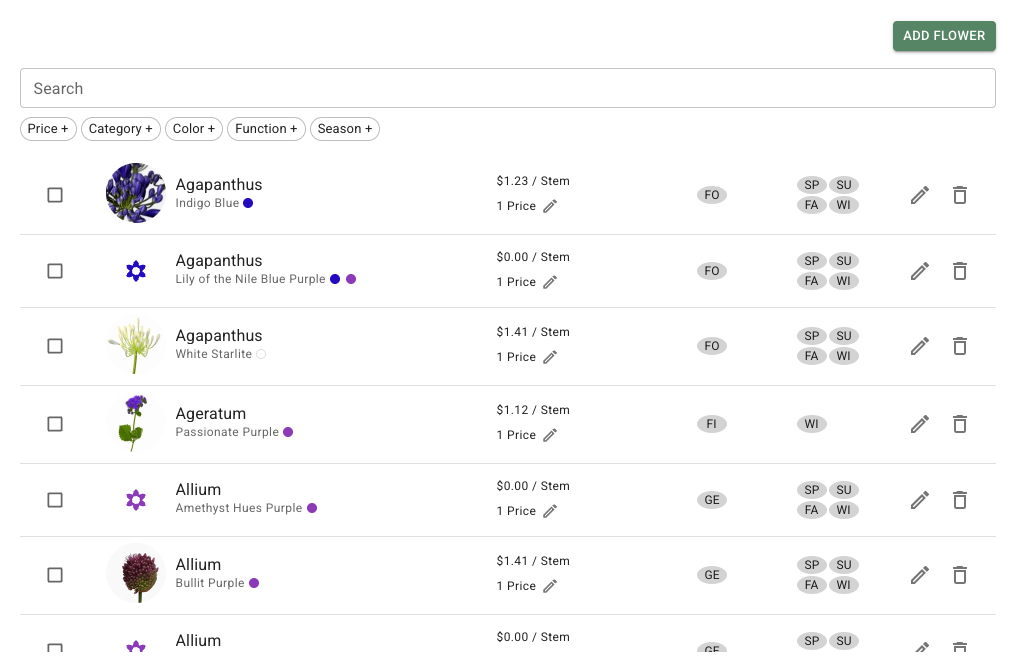Click GE tag on Bullit Purple row
The height and width of the screenshot is (671, 1016).
point(711,575)
